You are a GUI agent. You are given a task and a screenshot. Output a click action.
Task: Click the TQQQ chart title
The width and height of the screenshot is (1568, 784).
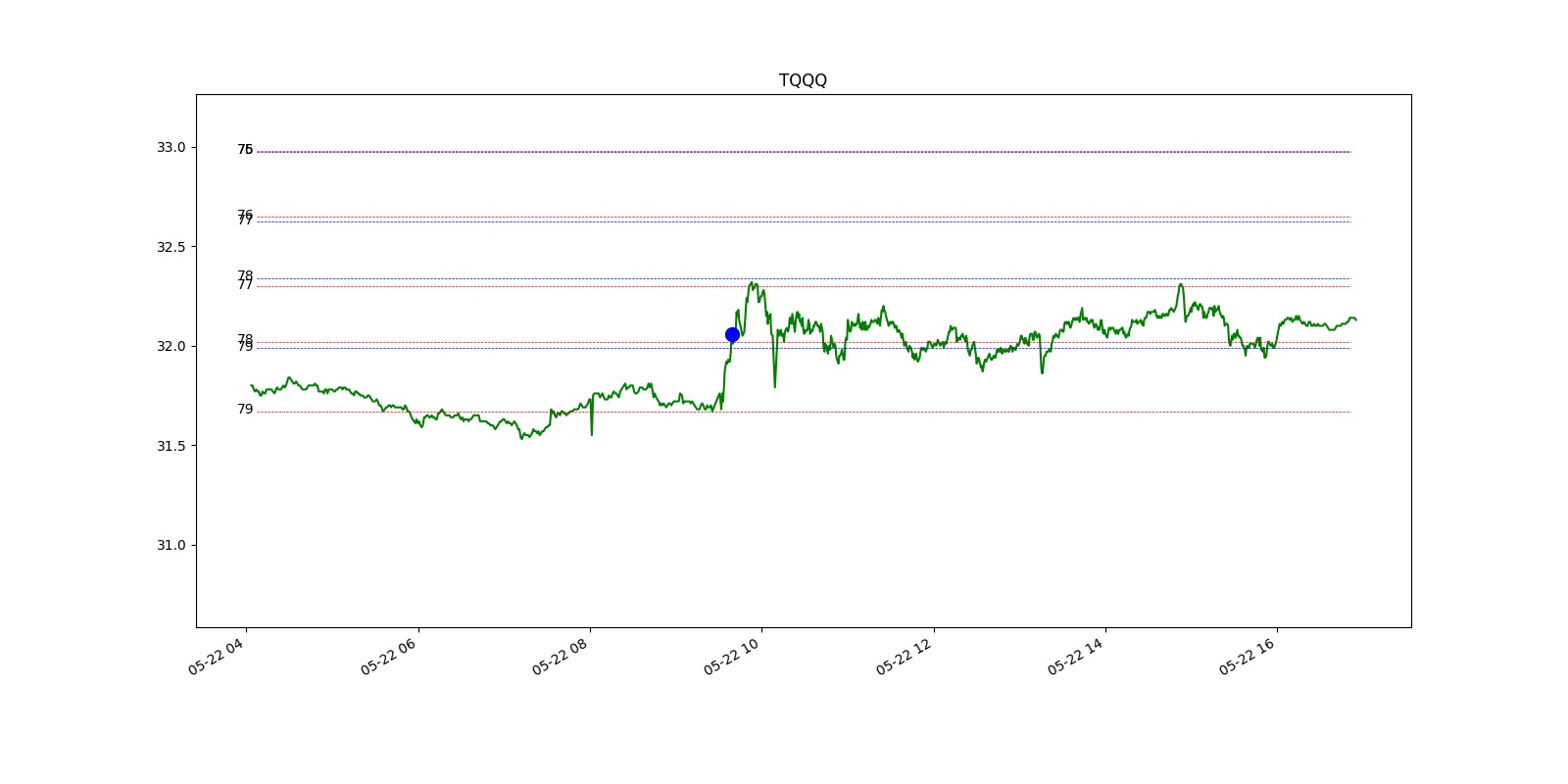[x=803, y=80]
